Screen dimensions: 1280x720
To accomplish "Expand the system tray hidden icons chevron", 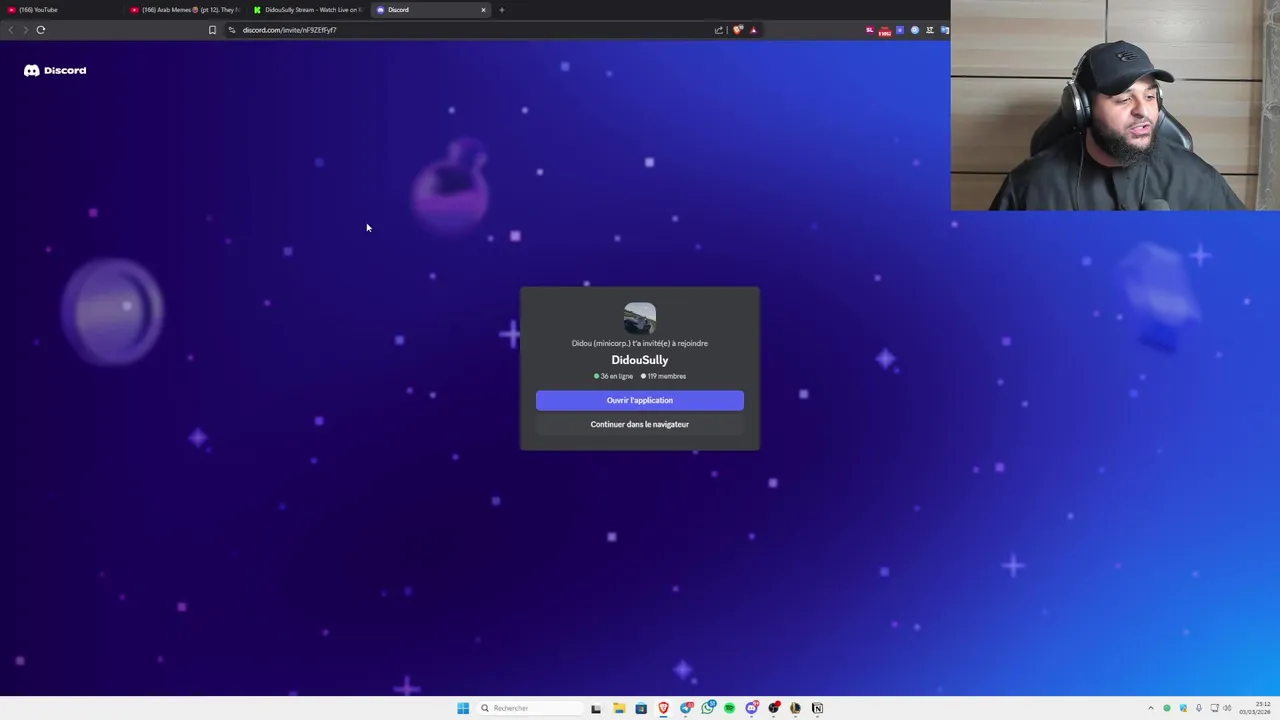I will (1151, 708).
